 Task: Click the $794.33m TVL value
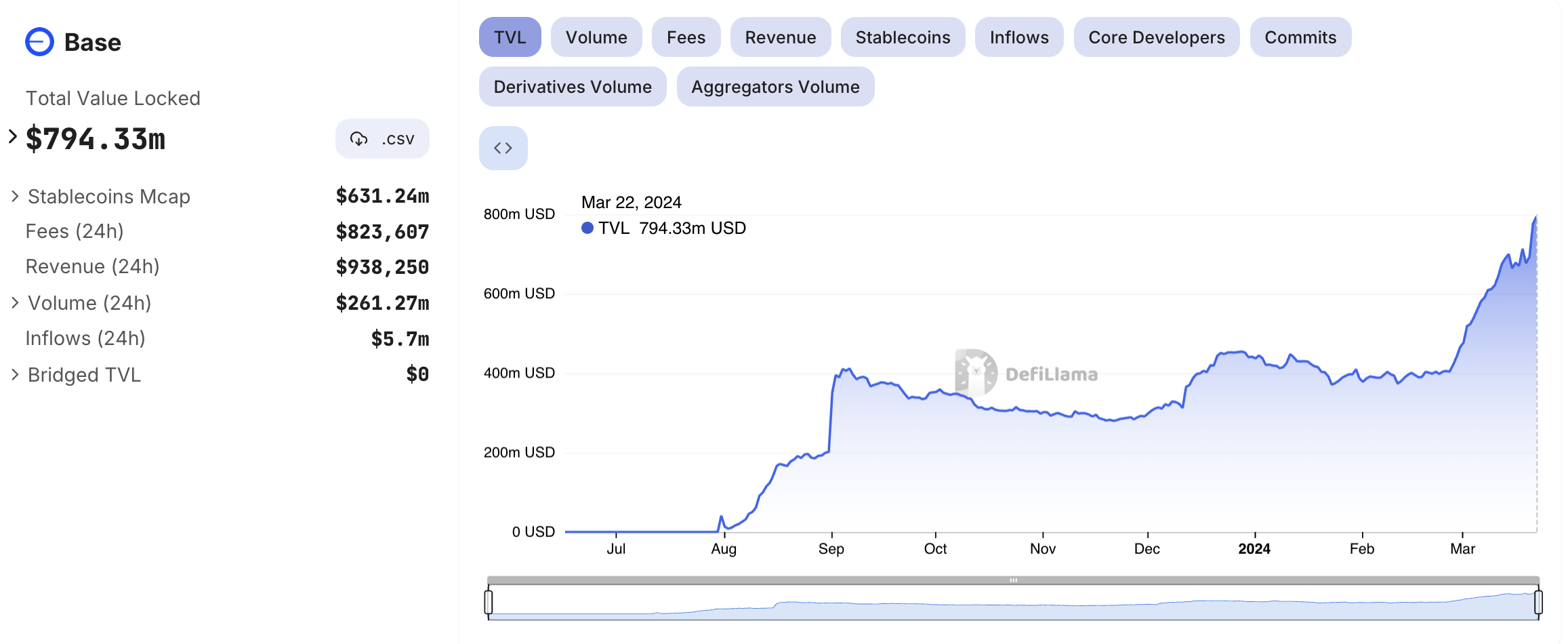pyautogui.click(x=96, y=139)
